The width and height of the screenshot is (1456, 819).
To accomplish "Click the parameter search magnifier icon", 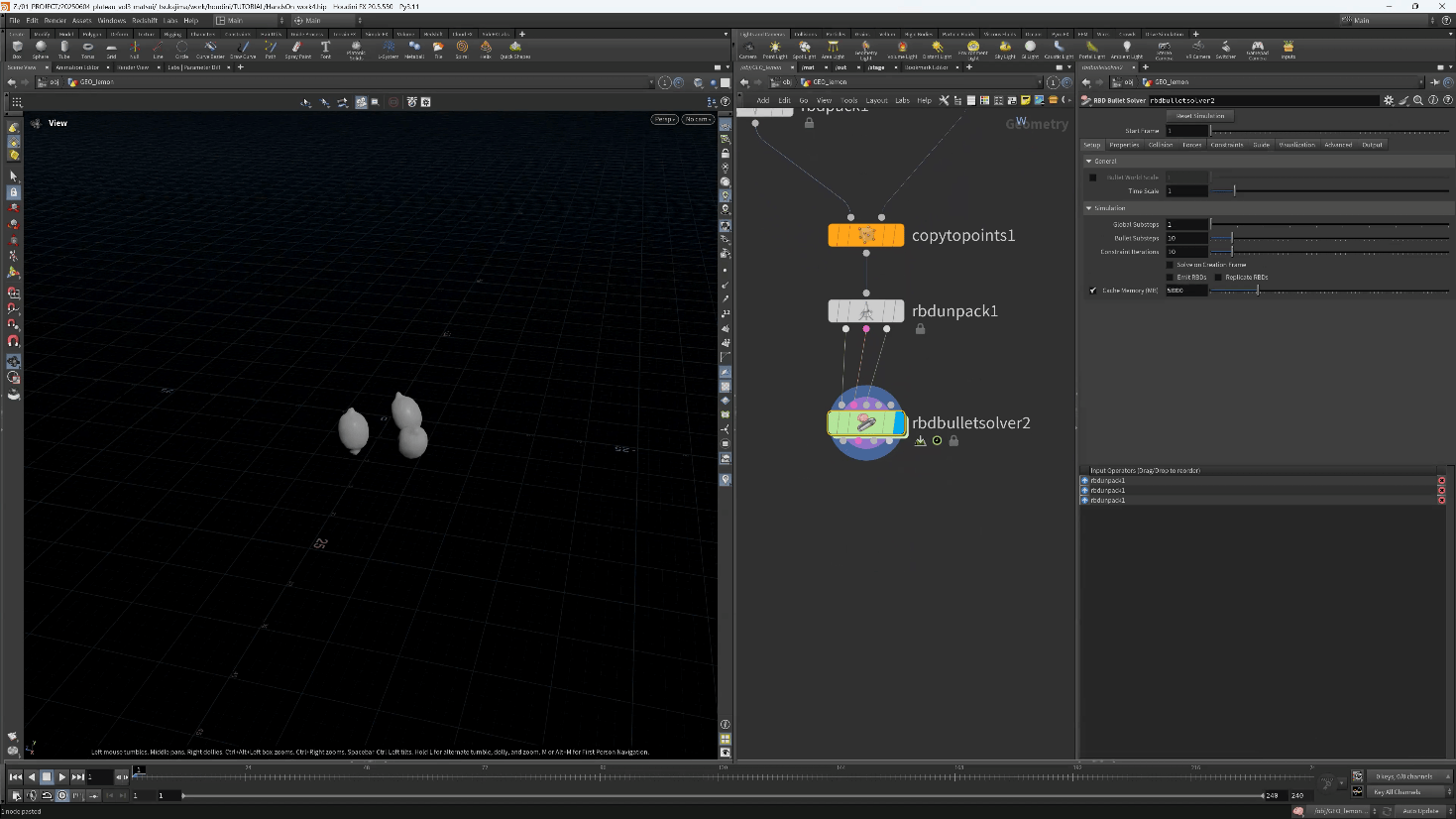I will pyautogui.click(x=1418, y=100).
